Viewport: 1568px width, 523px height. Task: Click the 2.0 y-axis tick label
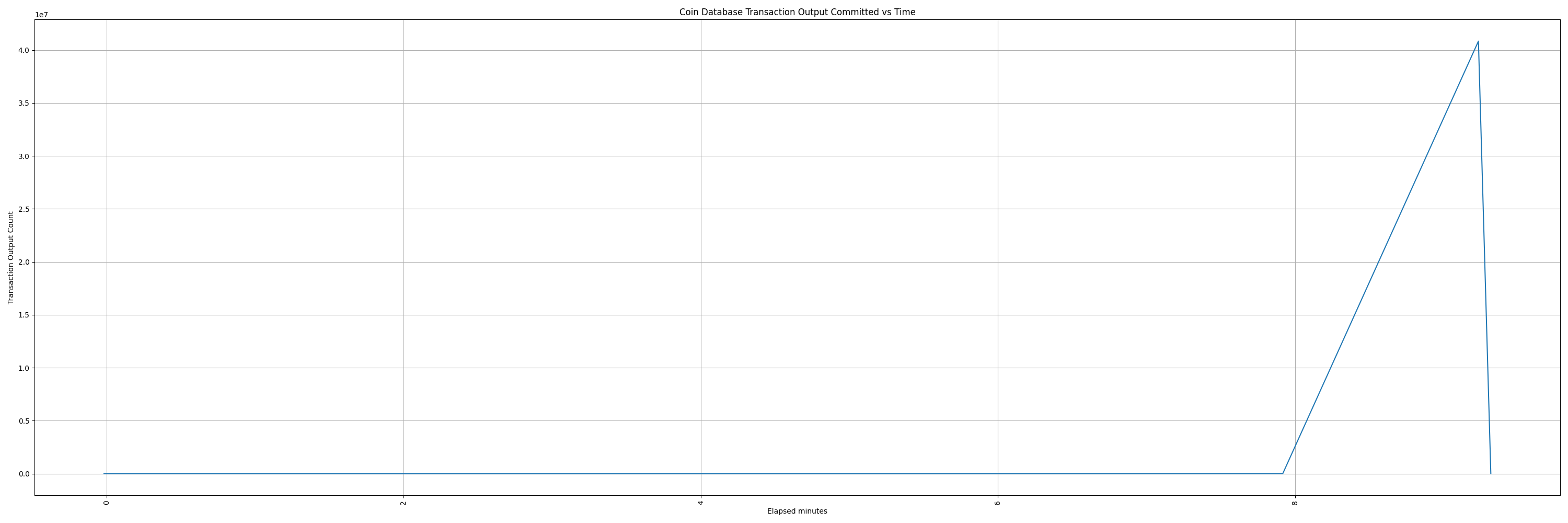(x=24, y=263)
